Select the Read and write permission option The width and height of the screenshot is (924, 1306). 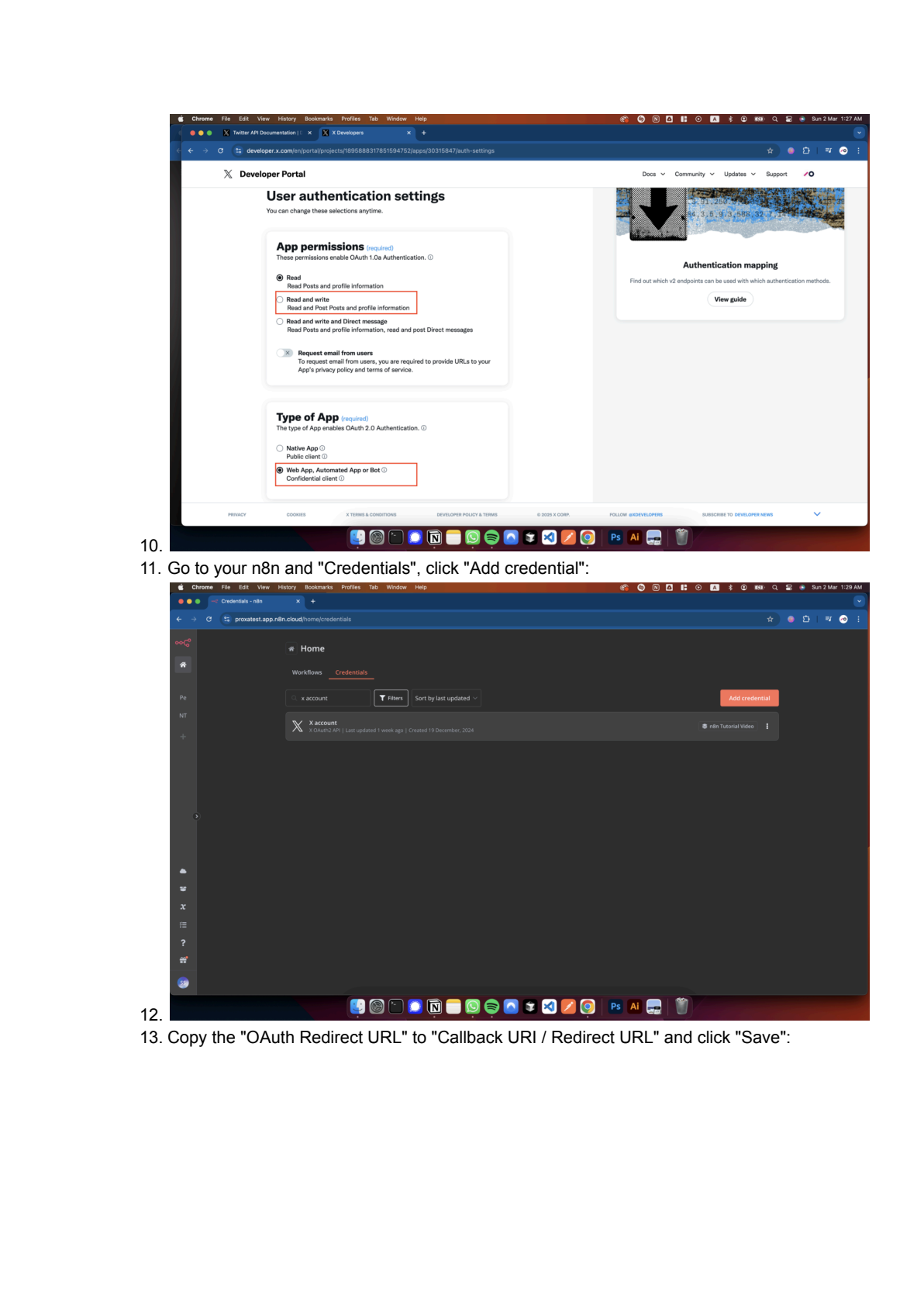[280, 299]
